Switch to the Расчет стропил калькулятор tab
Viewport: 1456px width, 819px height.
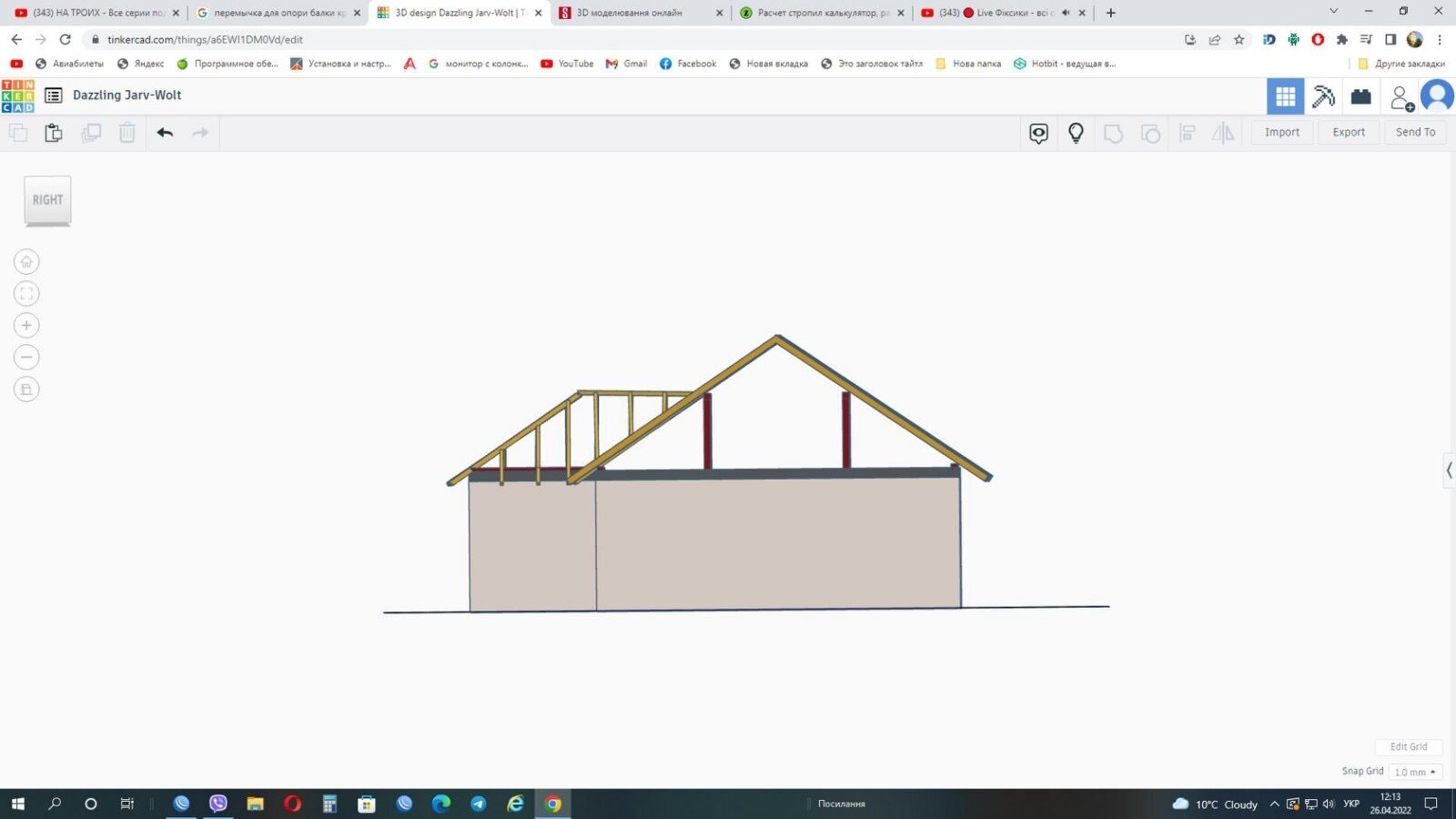coord(821,13)
